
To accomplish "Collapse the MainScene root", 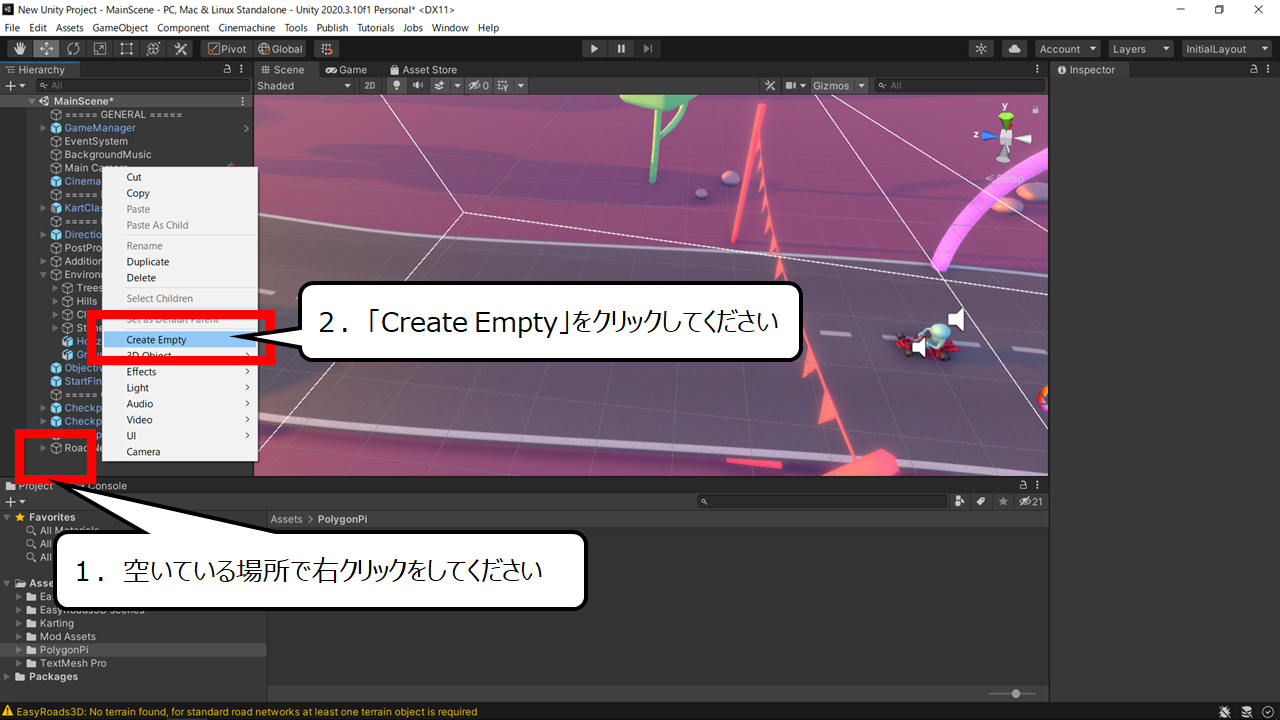I will 31,101.
